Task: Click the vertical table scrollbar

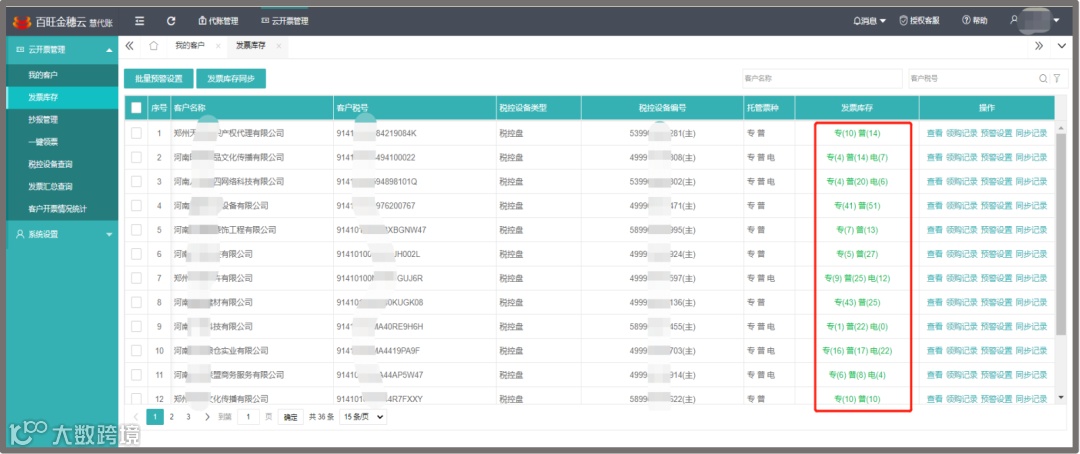Action: point(1061,234)
